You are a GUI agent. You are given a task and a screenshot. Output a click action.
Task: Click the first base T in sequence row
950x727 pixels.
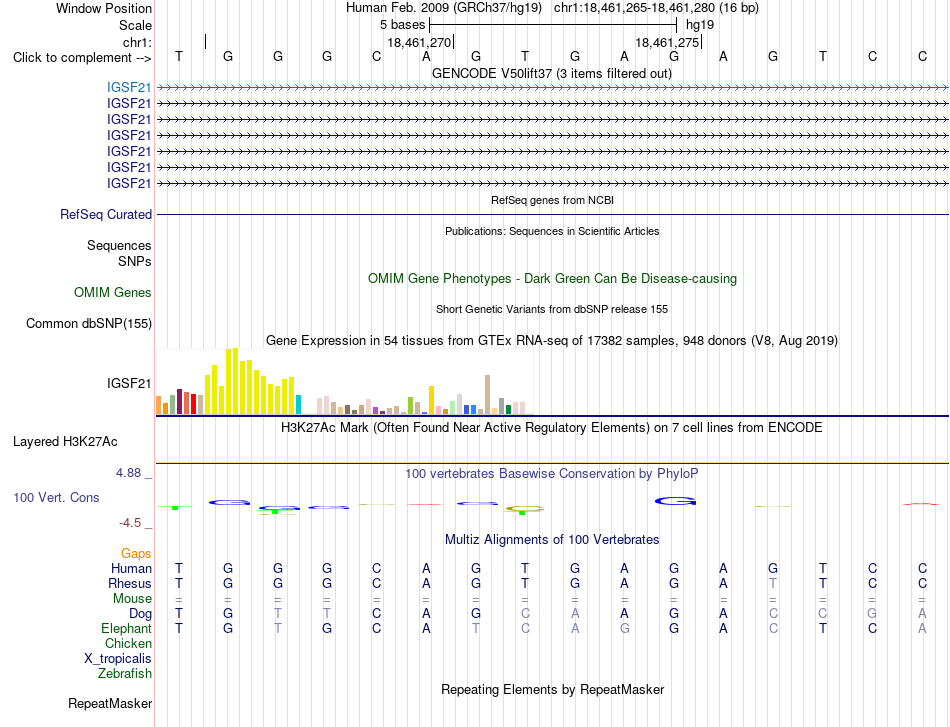click(x=179, y=56)
